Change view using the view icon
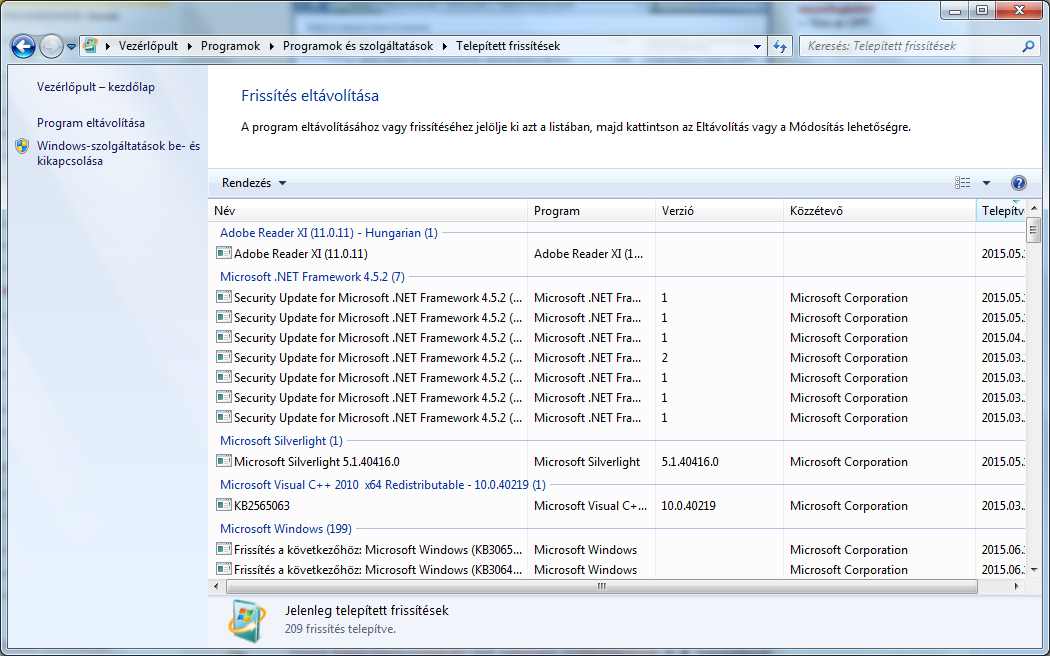 click(963, 183)
